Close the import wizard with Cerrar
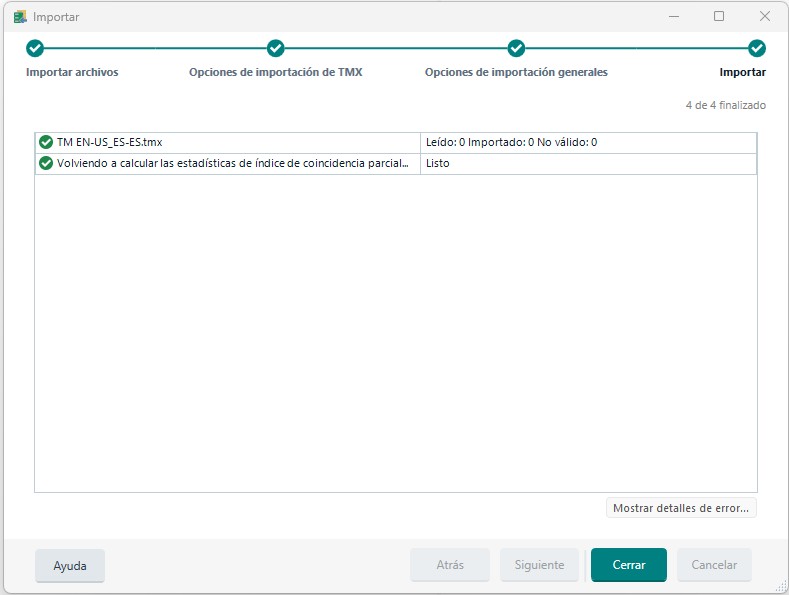Viewport: 789px width, 595px height. click(628, 565)
